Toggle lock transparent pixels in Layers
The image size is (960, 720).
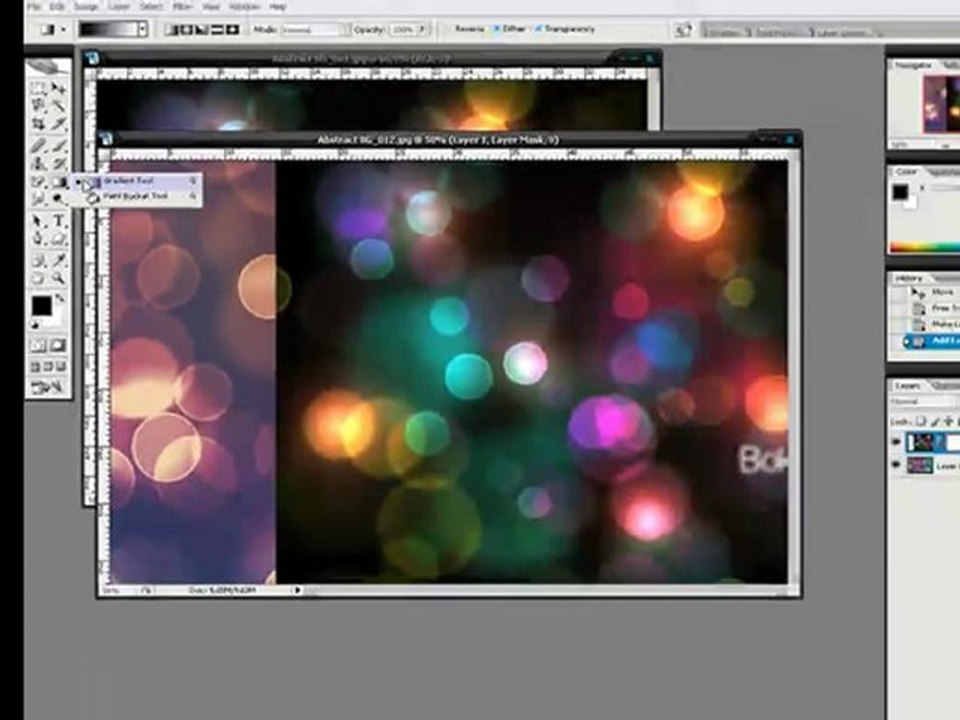tap(922, 421)
